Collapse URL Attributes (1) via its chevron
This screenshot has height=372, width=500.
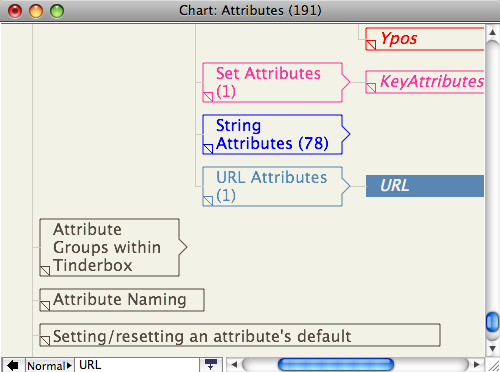click(x=346, y=186)
